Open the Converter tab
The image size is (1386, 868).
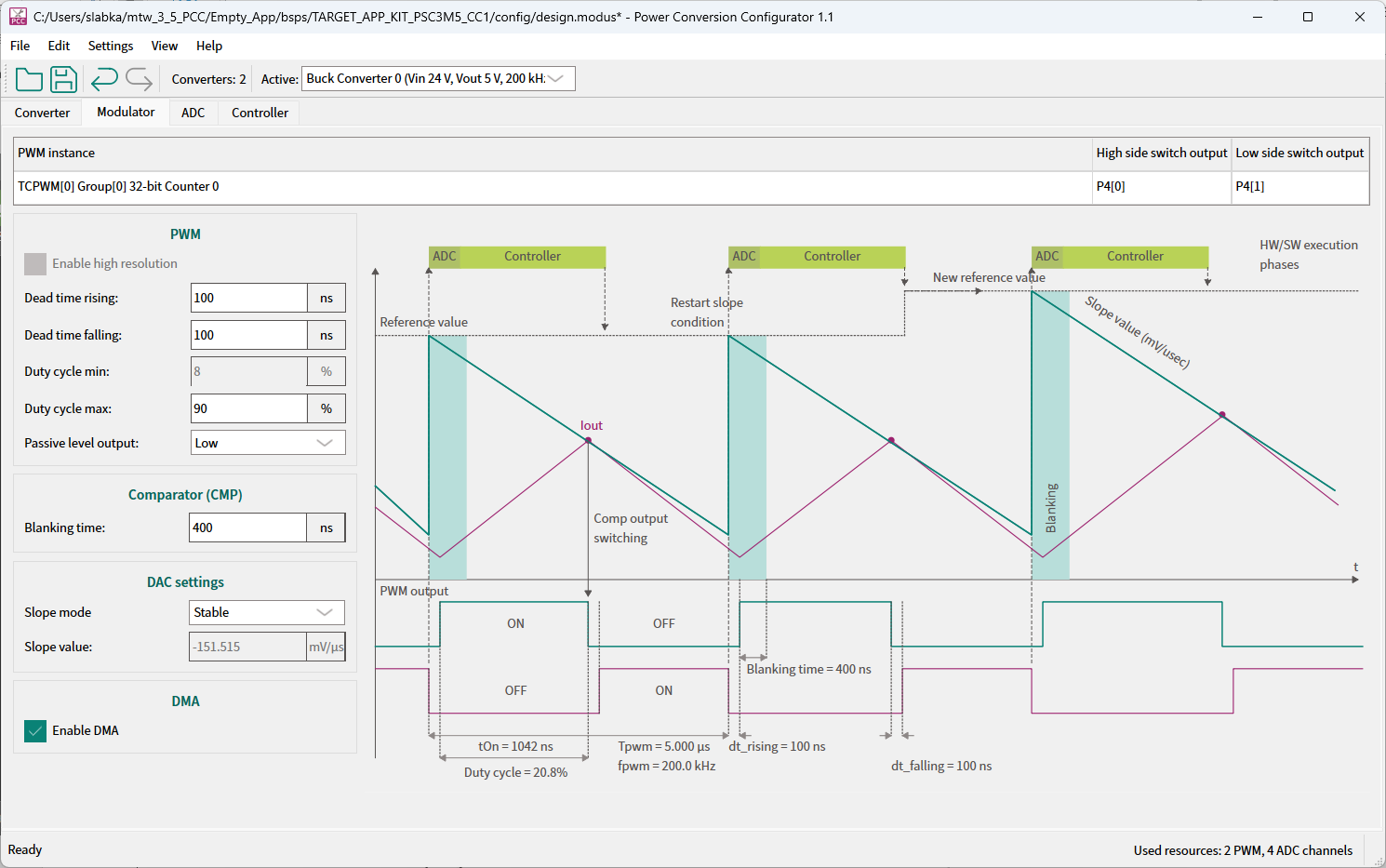coord(42,113)
